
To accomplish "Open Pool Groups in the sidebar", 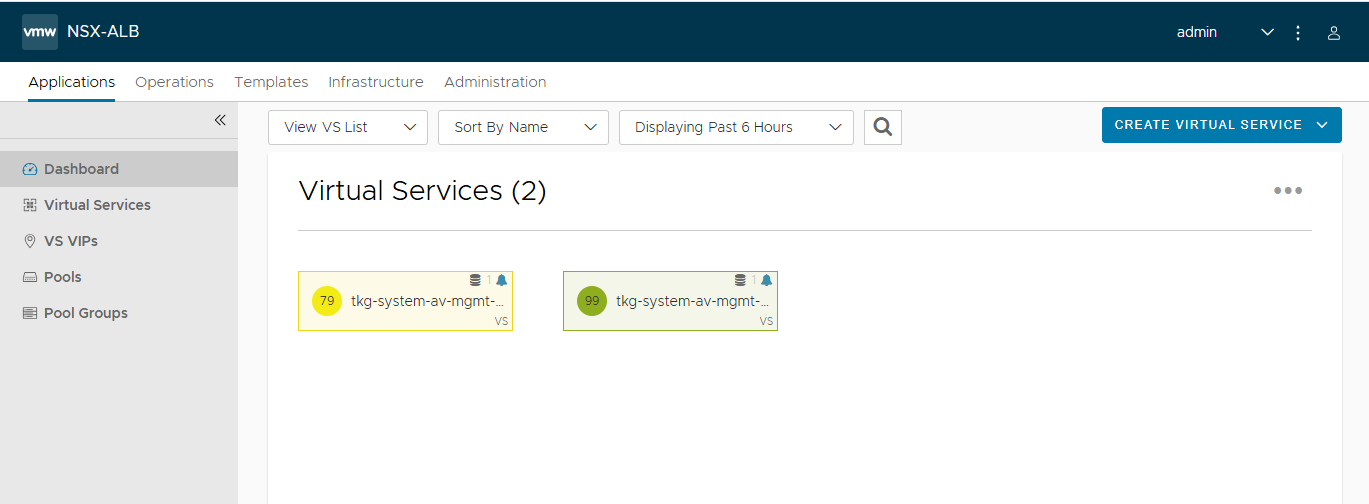I will pos(119,313).
